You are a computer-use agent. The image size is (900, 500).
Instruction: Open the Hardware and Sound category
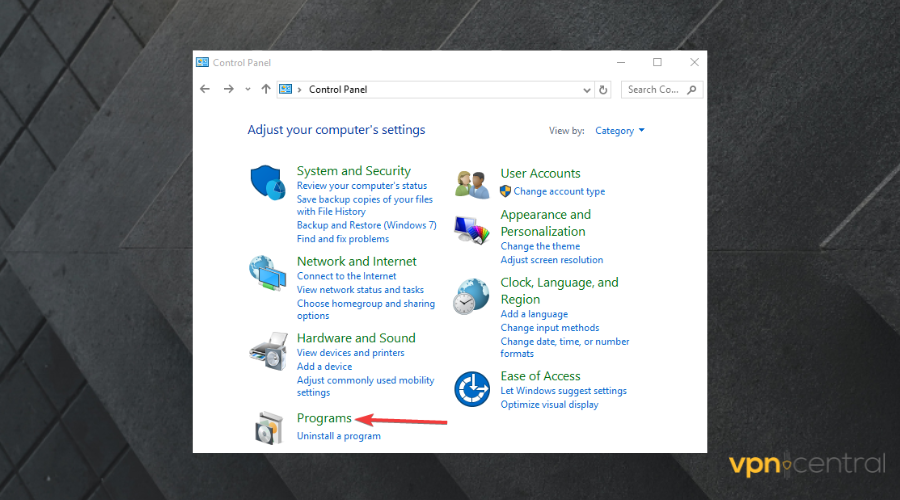pyautogui.click(x=356, y=338)
